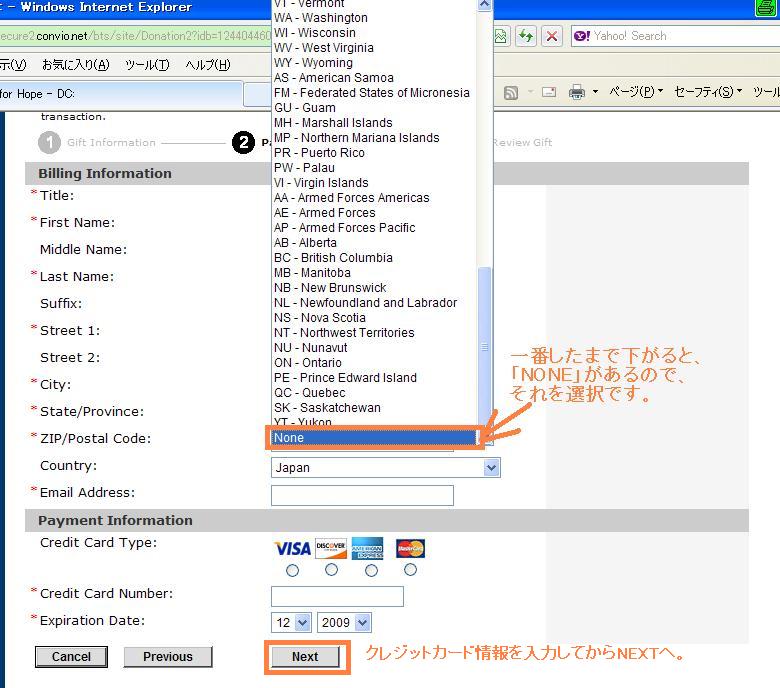Select MH - Marshall Islands option
Viewport: 780px width, 688px height.
pyautogui.click(x=374, y=123)
